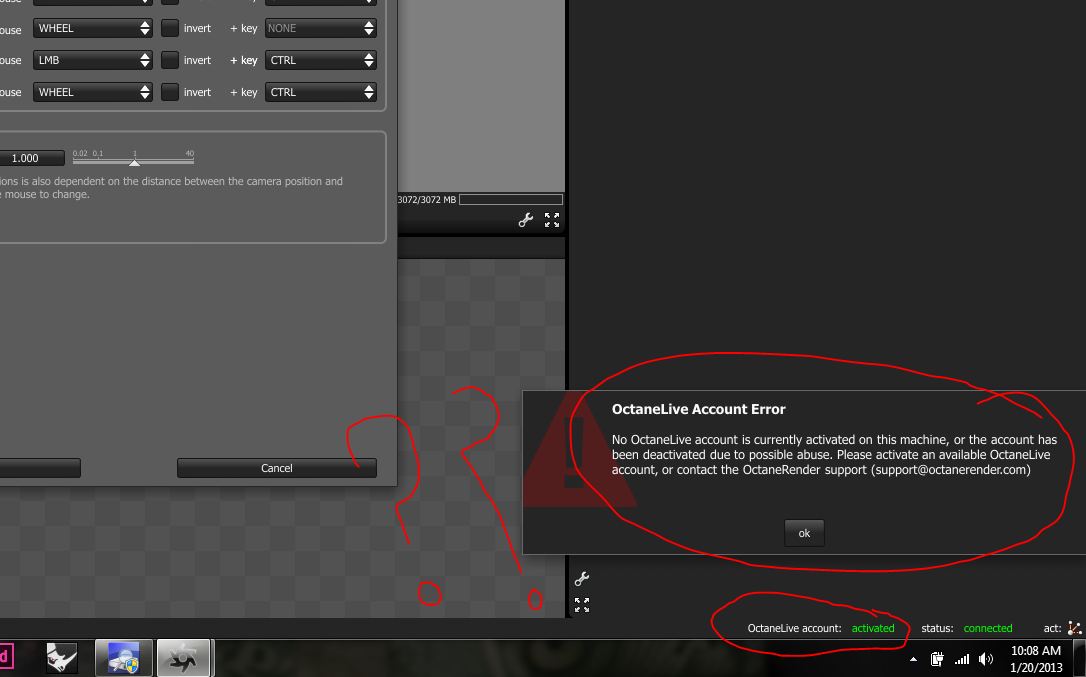Click the green 'connected' status text
1086x677 pixels.
tap(988, 628)
